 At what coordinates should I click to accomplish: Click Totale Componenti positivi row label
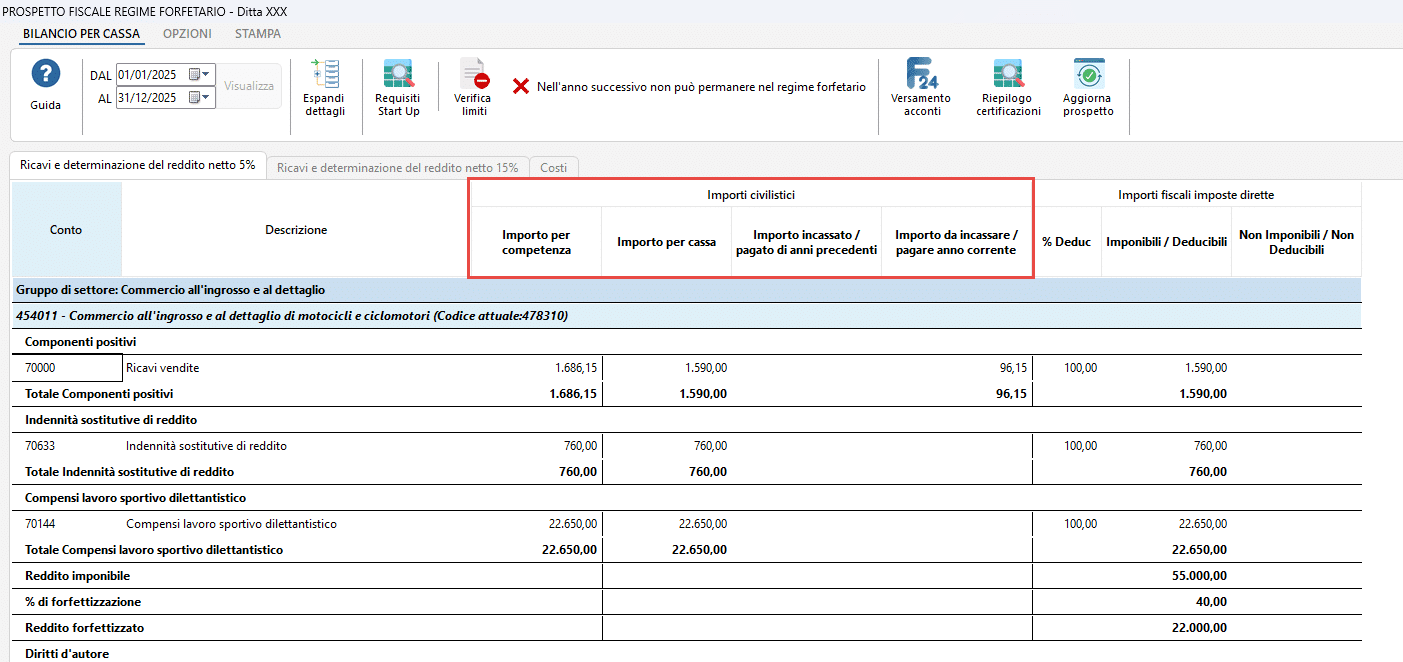click(x=99, y=394)
